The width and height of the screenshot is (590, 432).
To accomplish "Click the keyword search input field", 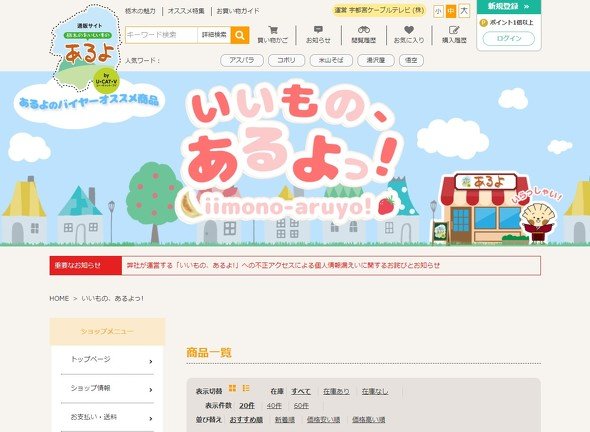I will (161, 35).
